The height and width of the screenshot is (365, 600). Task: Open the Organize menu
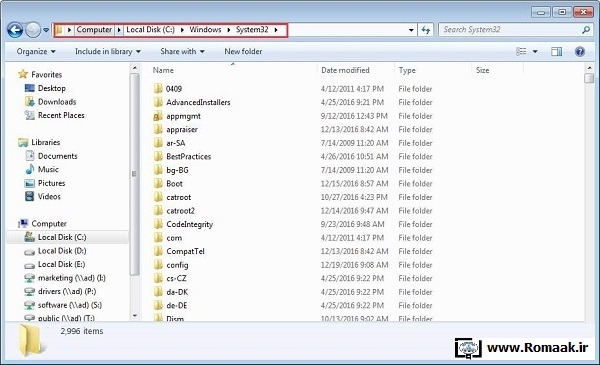[x=36, y=51]
